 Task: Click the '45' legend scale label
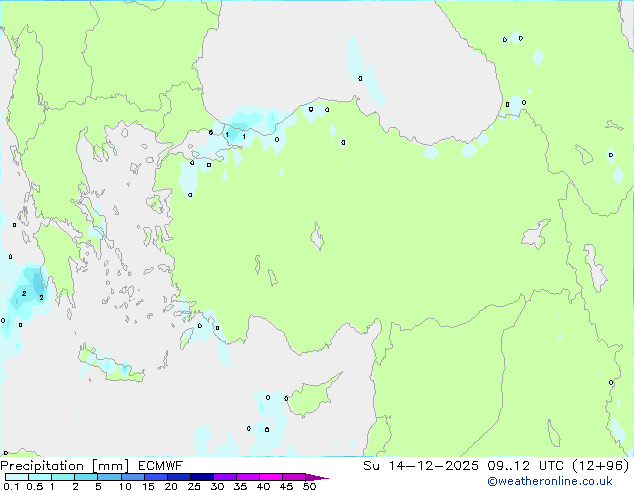(x=286, y=486)
